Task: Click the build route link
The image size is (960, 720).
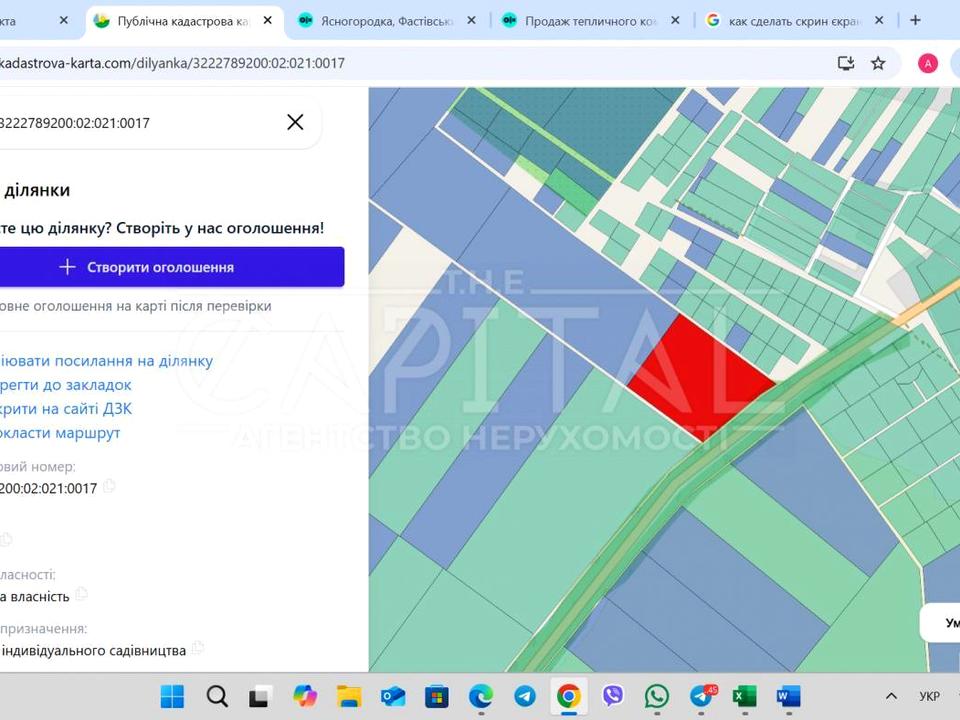Action: coord(60,432)
